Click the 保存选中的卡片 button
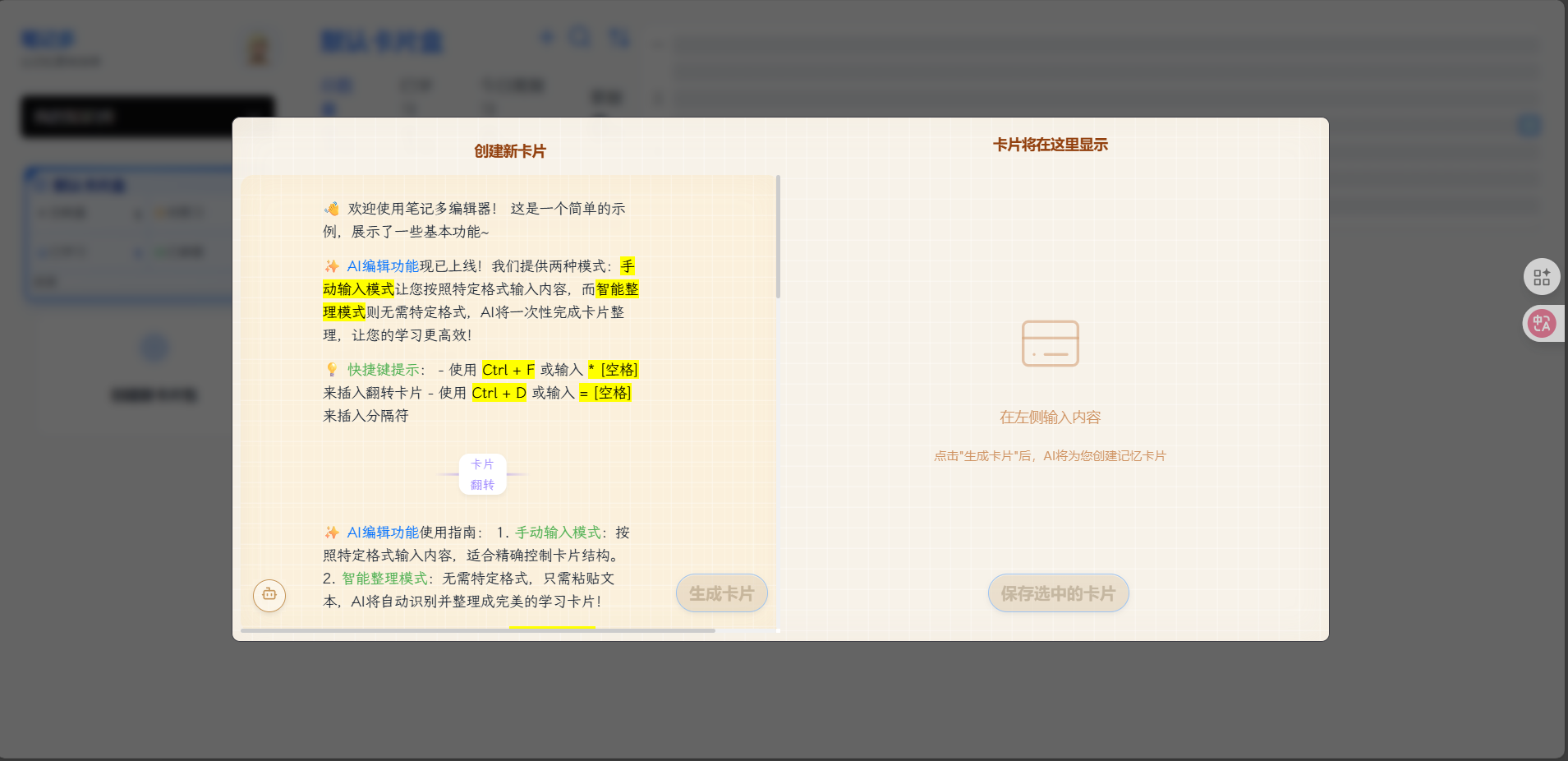Viewport: 1568px width, 761px height. click(x=1058, y=593)
